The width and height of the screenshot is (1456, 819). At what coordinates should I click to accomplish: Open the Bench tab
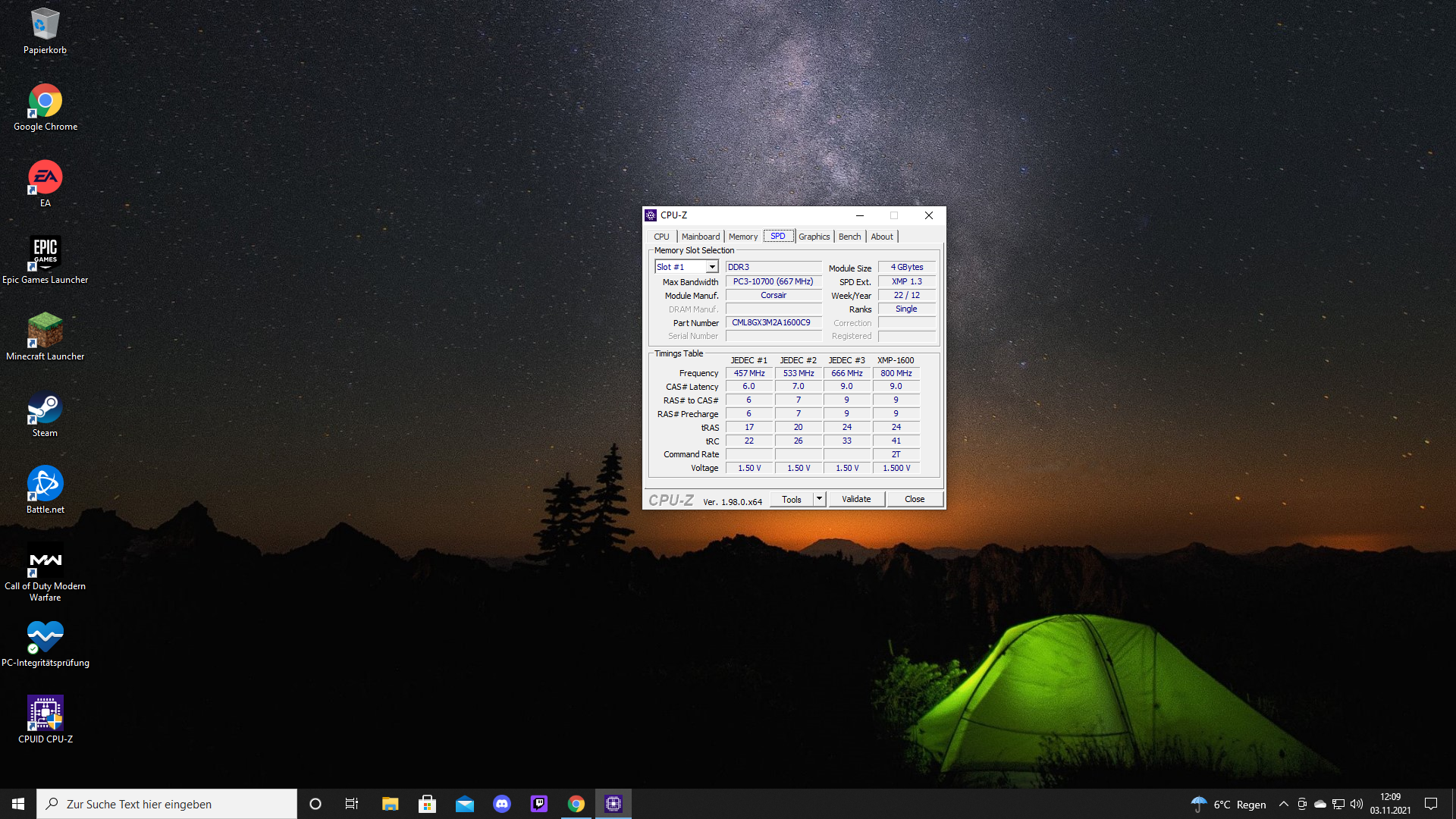[x=849, y=237]
